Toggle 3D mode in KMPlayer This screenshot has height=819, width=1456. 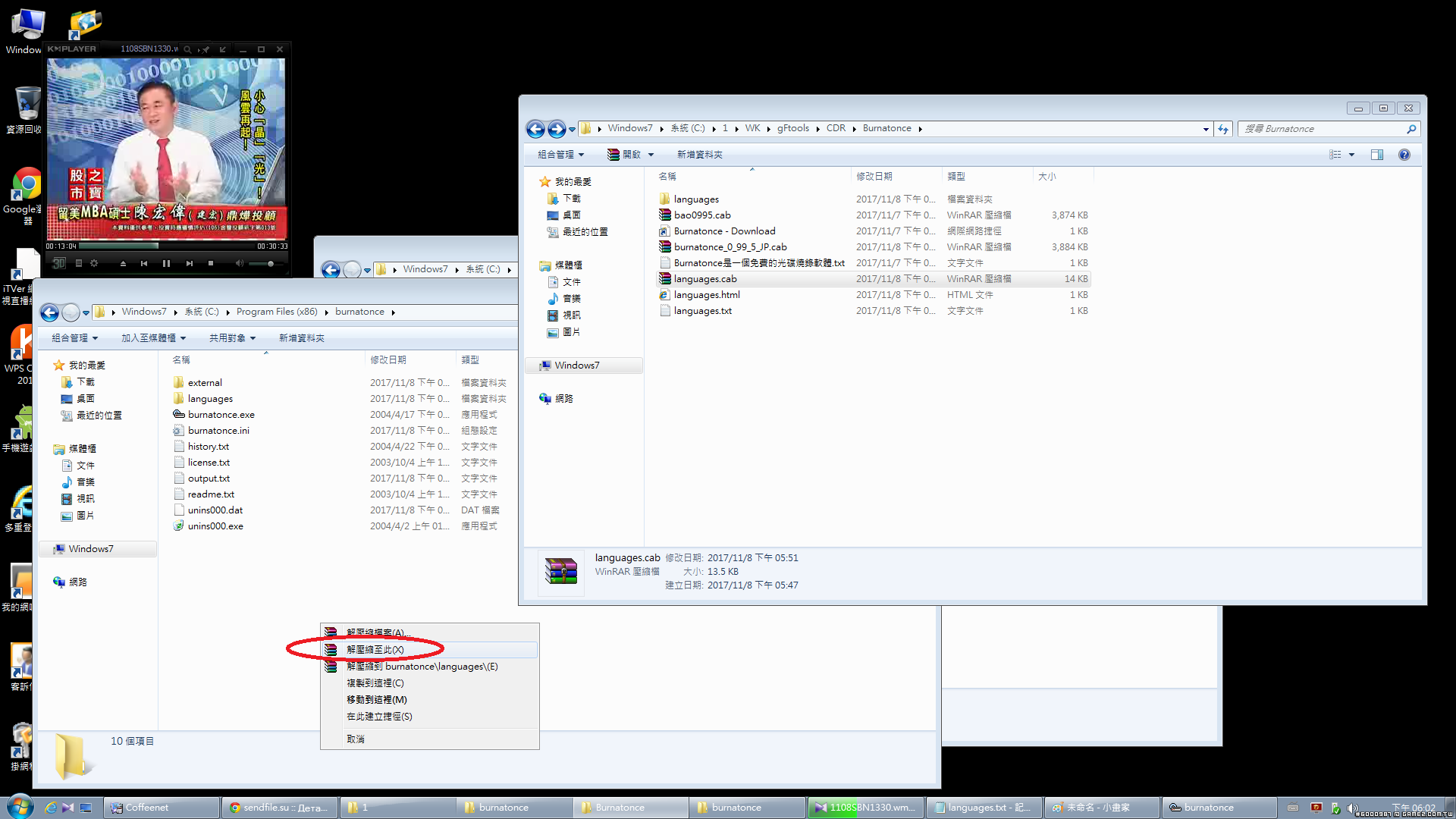[x=59, y=263]
